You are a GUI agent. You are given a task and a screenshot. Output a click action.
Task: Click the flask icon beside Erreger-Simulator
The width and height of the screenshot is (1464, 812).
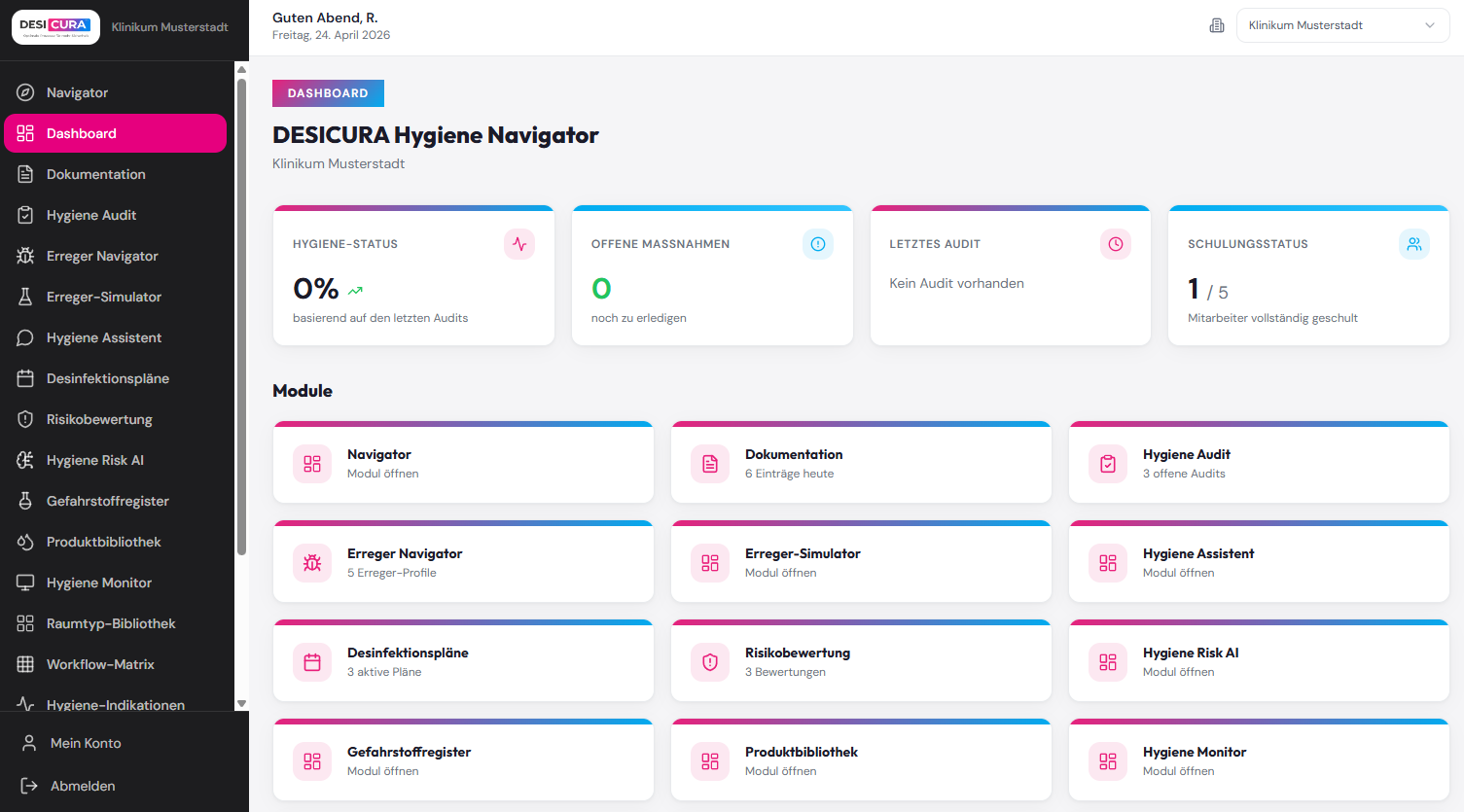click(x=25, y=297)
